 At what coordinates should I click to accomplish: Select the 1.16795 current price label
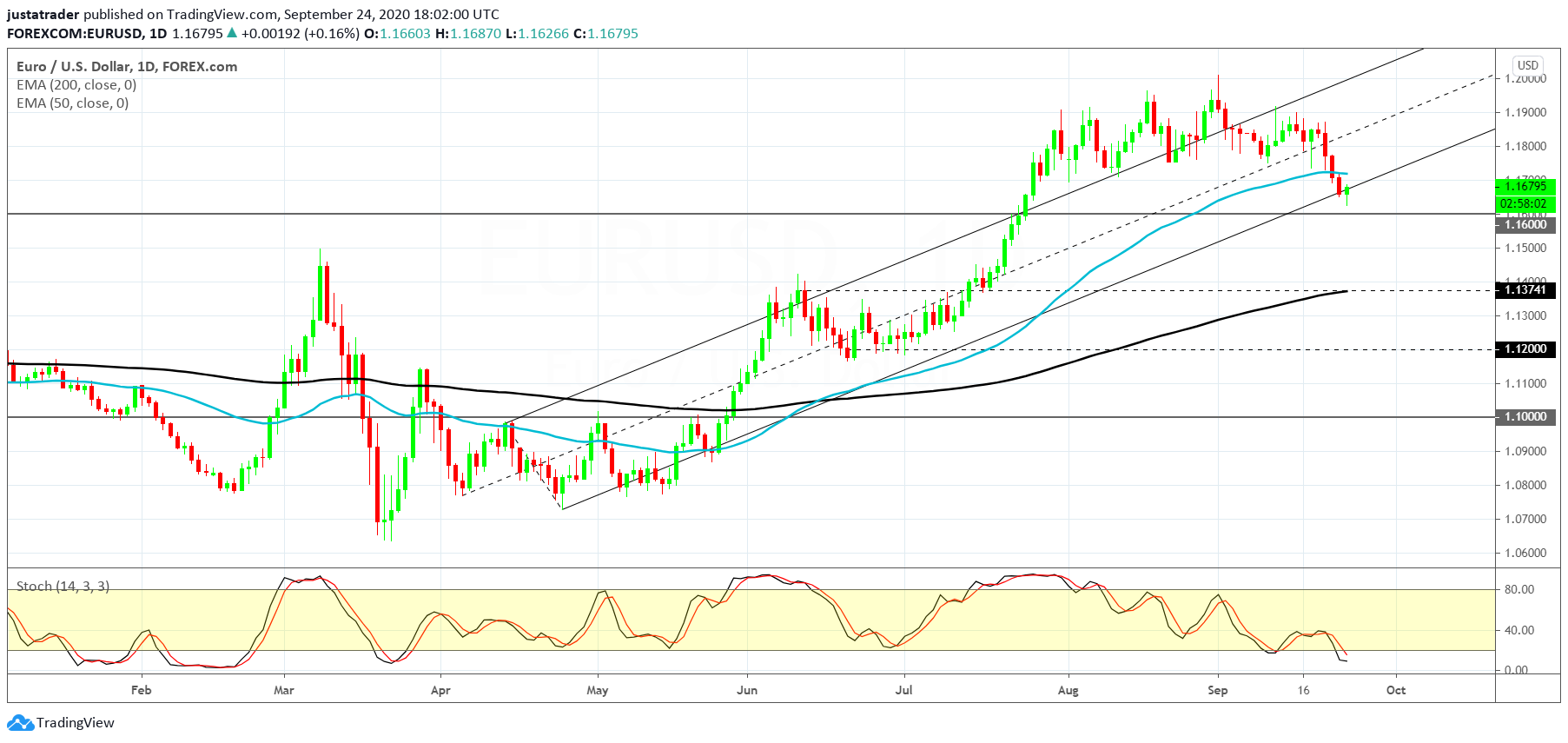(1525, 186)
